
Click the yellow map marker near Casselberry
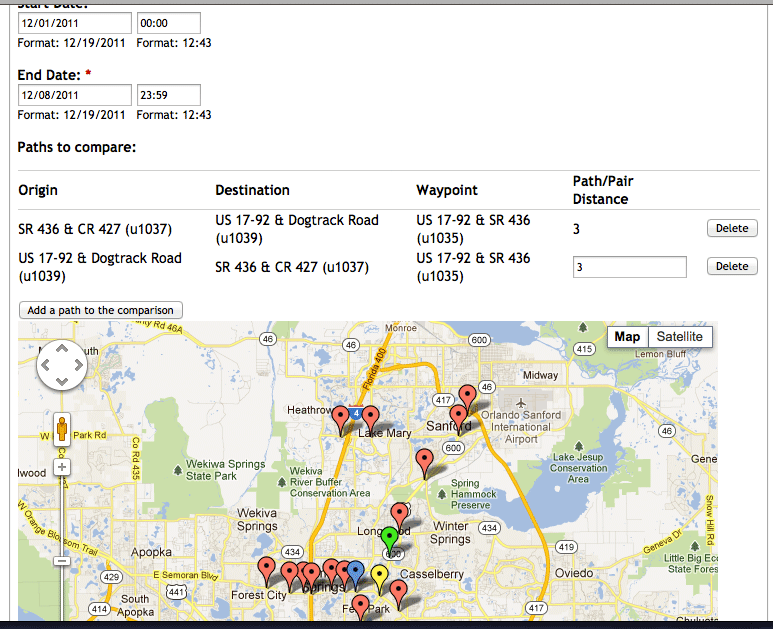click(x=379, y=575)
